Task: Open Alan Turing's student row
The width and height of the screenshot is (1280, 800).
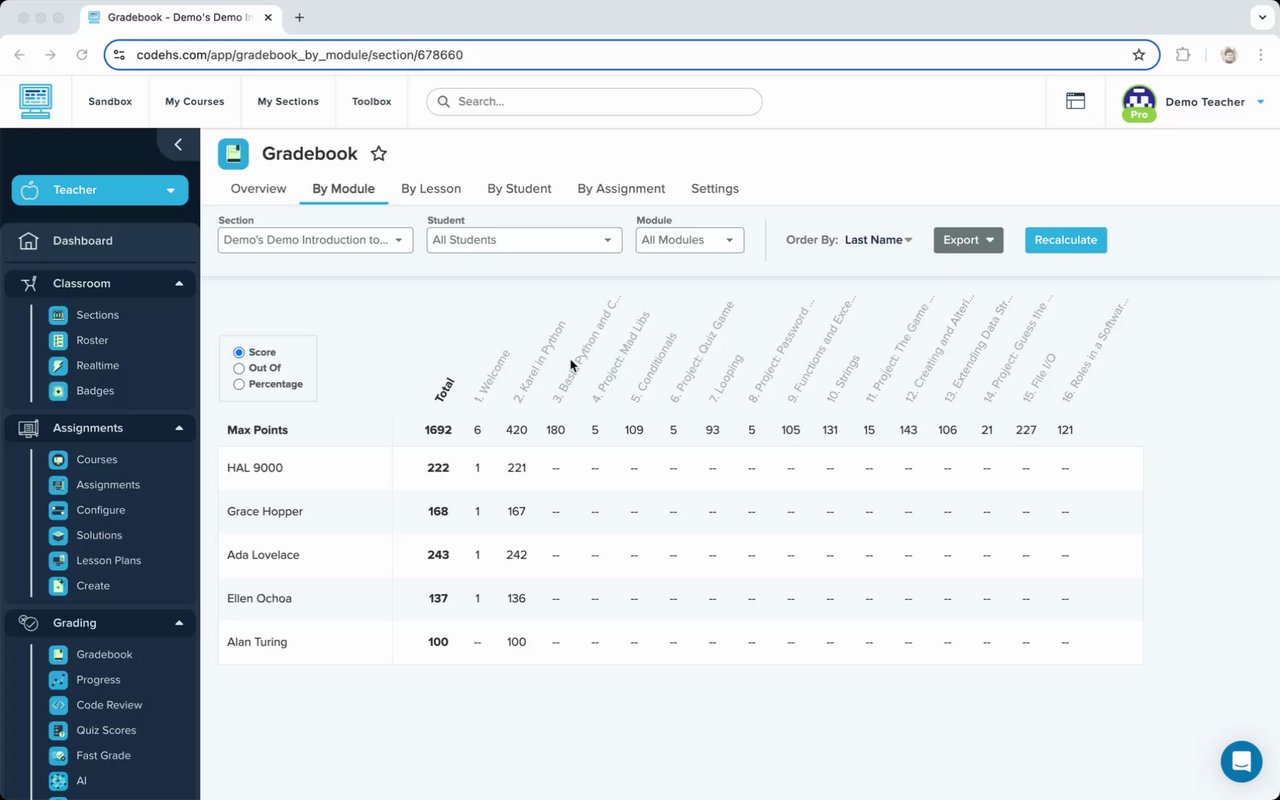Action: [x=680, y=642]
